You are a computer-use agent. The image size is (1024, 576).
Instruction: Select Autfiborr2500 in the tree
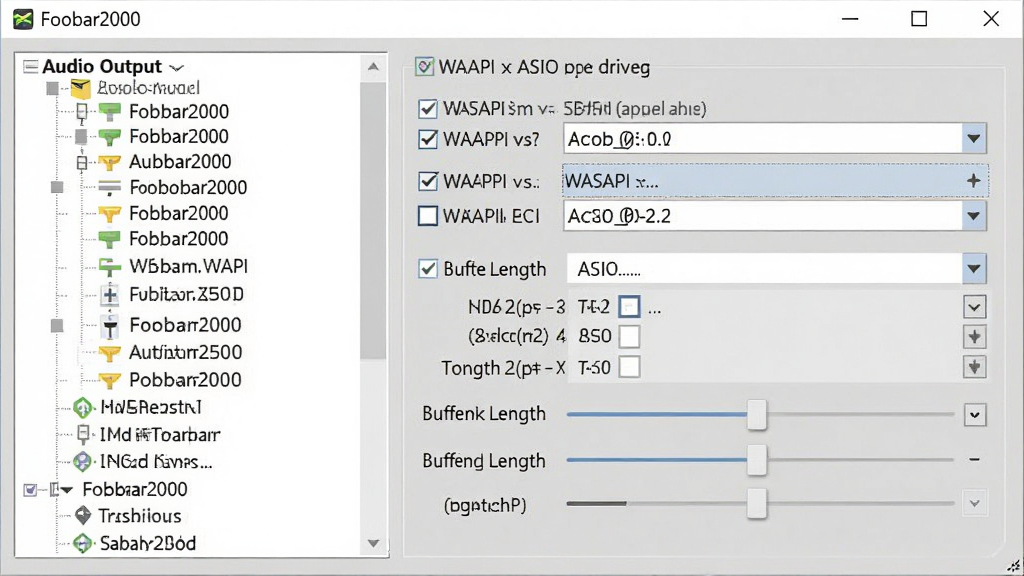click(185, 353)
